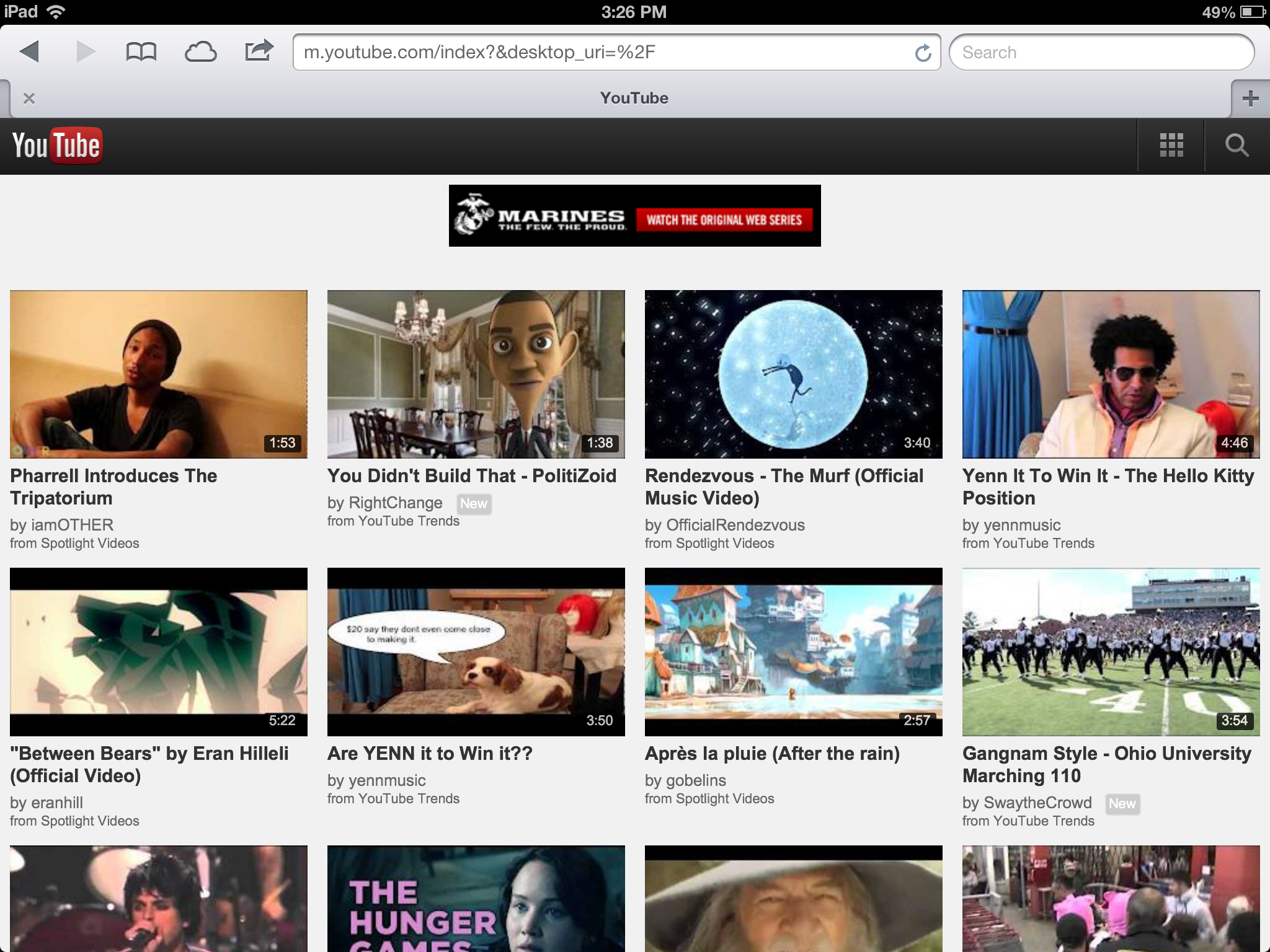Viewport: 1270px width, 952px height.
Task: Open the bookmarks book icon
Action: [x=141, y=52]
